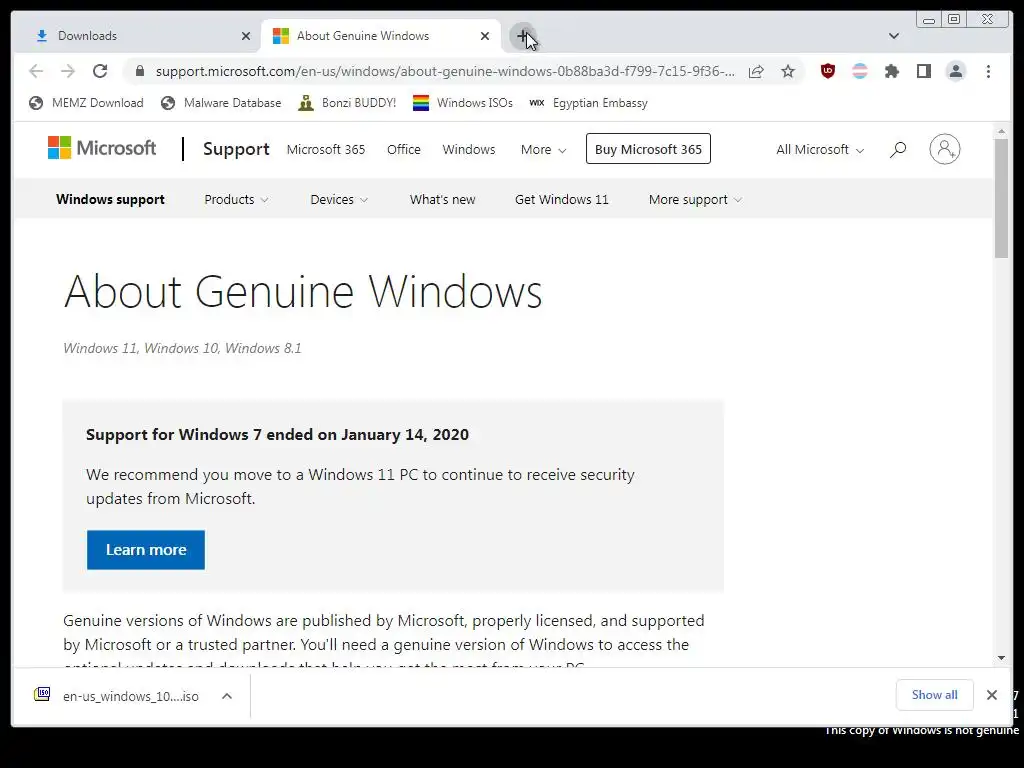
Task: Open Windows nav item
Action: tap(469, 150)
